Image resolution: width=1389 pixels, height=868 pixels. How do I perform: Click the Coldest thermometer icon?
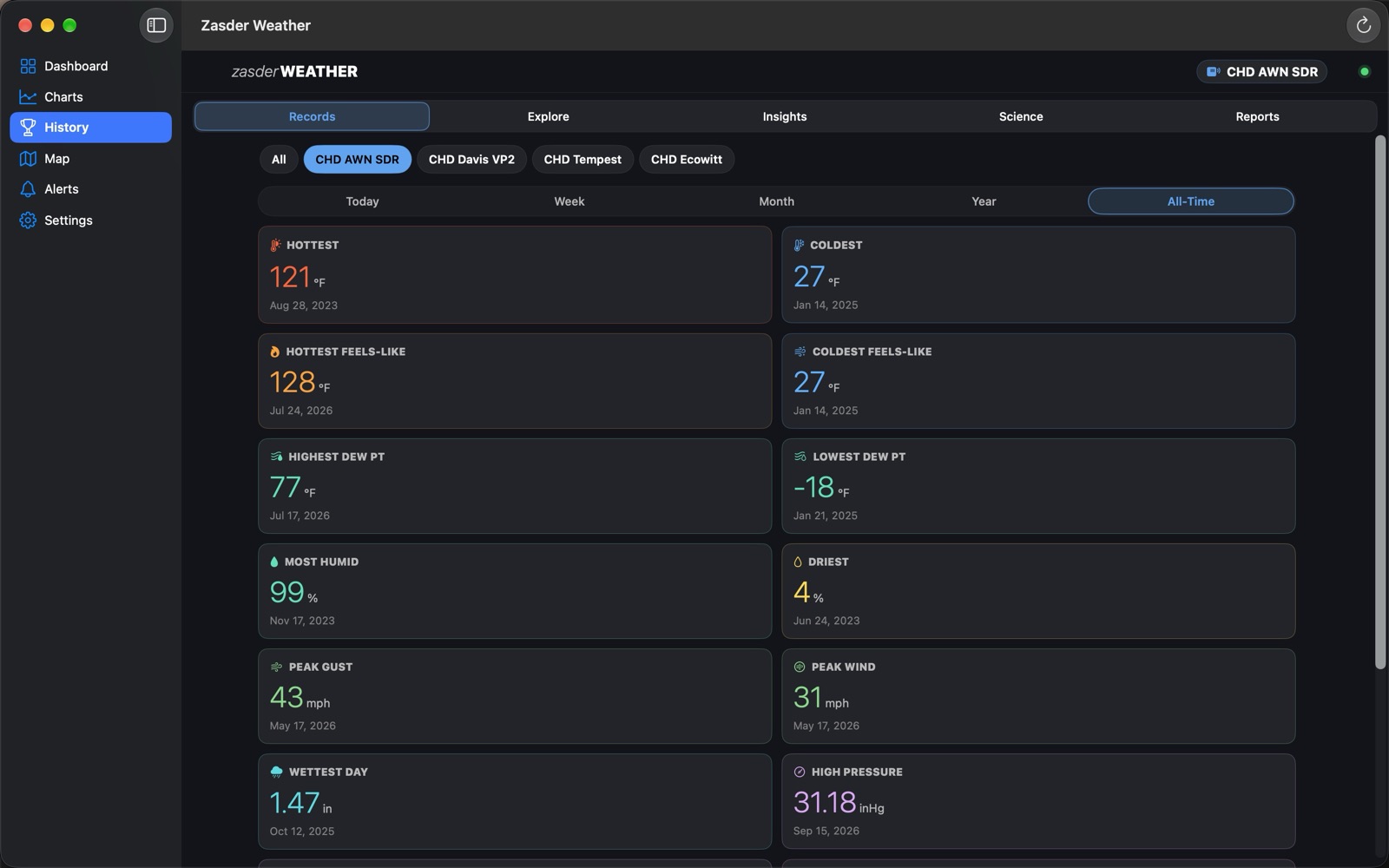[799, 245]
